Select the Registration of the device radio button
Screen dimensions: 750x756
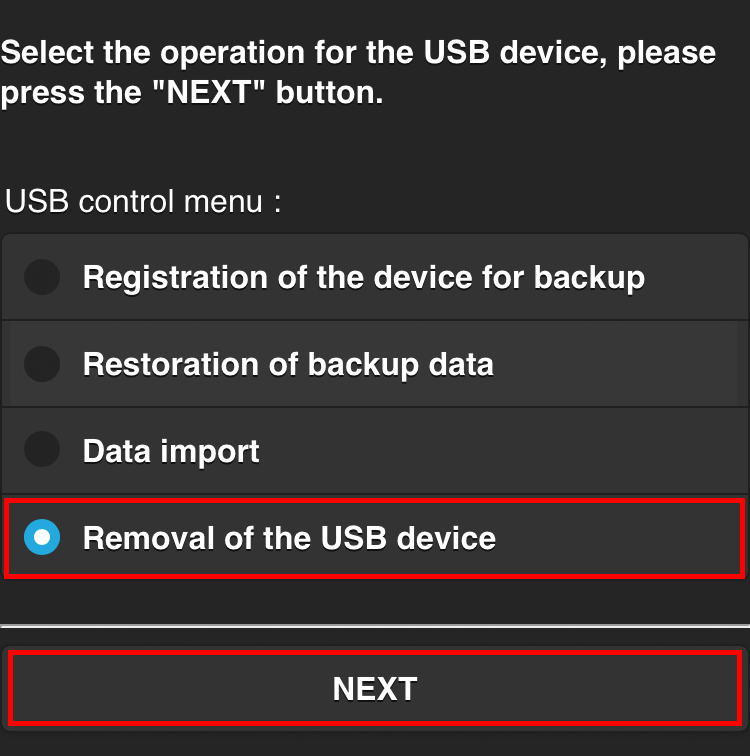pos(42,277)
